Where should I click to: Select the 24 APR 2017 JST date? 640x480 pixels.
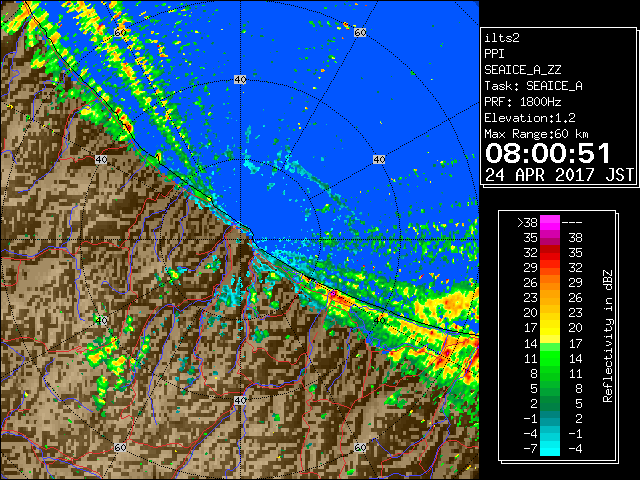[559, 175]
